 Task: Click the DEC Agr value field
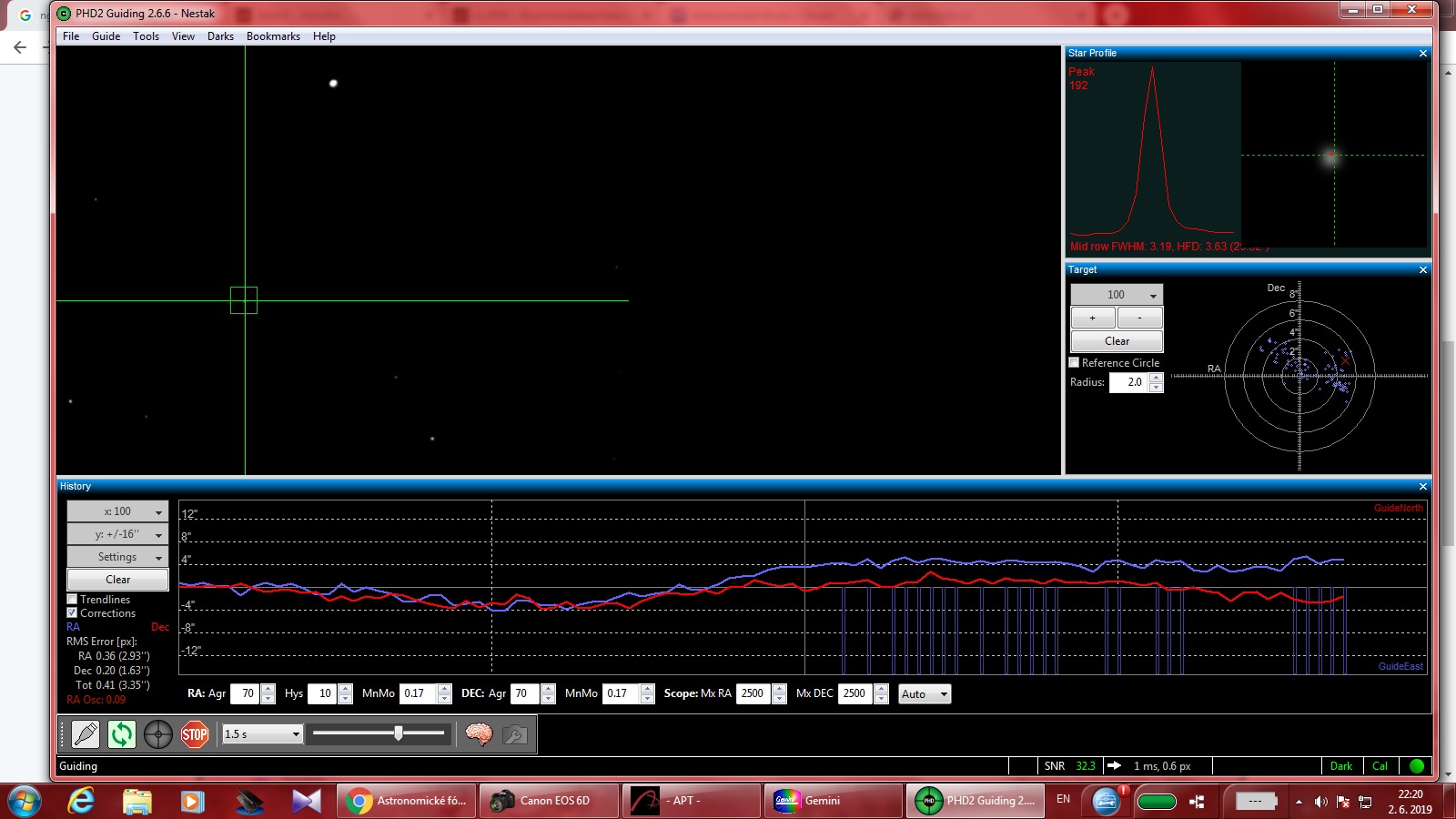click(525, 693)
